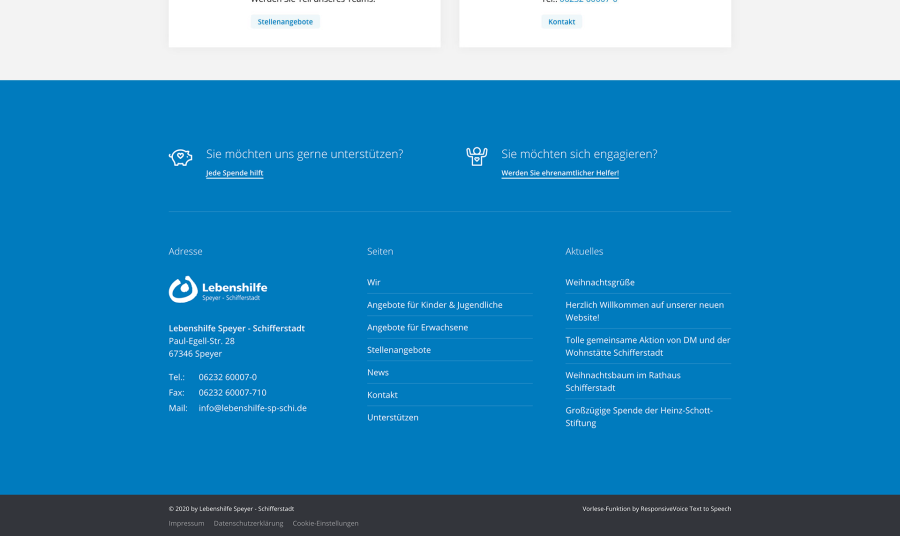Open the Impressum link
Screen dimensions: 900x536
[x=187, y=523]
